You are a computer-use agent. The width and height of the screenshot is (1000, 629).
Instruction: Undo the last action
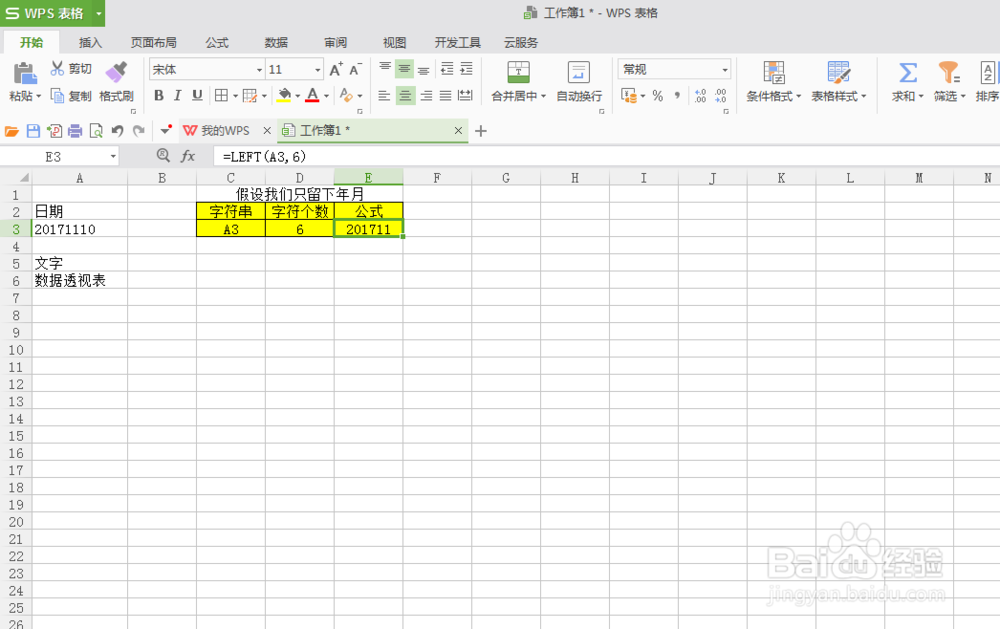pyautogui.click(x=117, y=131)
